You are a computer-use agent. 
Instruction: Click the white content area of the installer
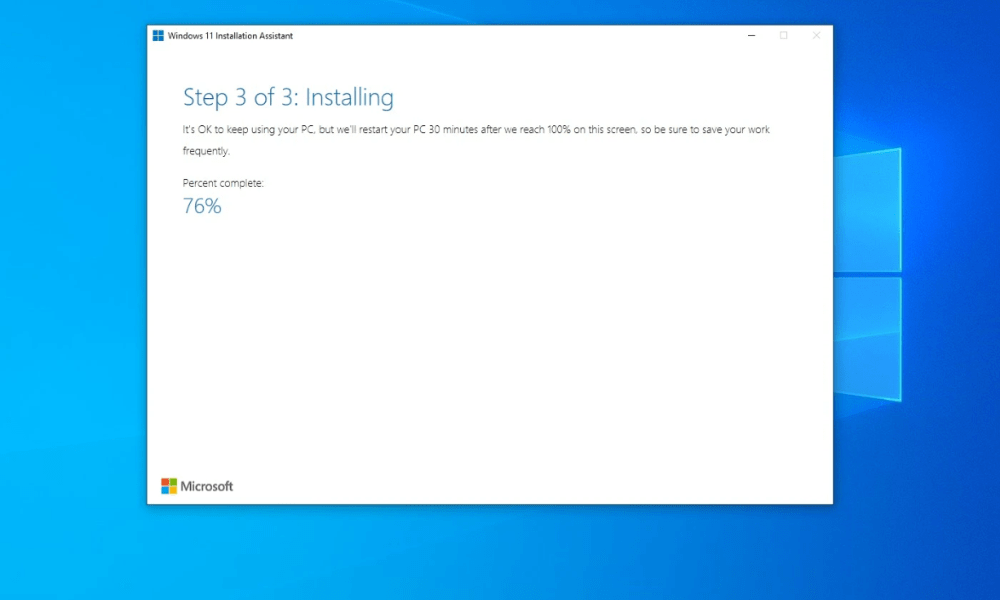(x=490, y=350)
